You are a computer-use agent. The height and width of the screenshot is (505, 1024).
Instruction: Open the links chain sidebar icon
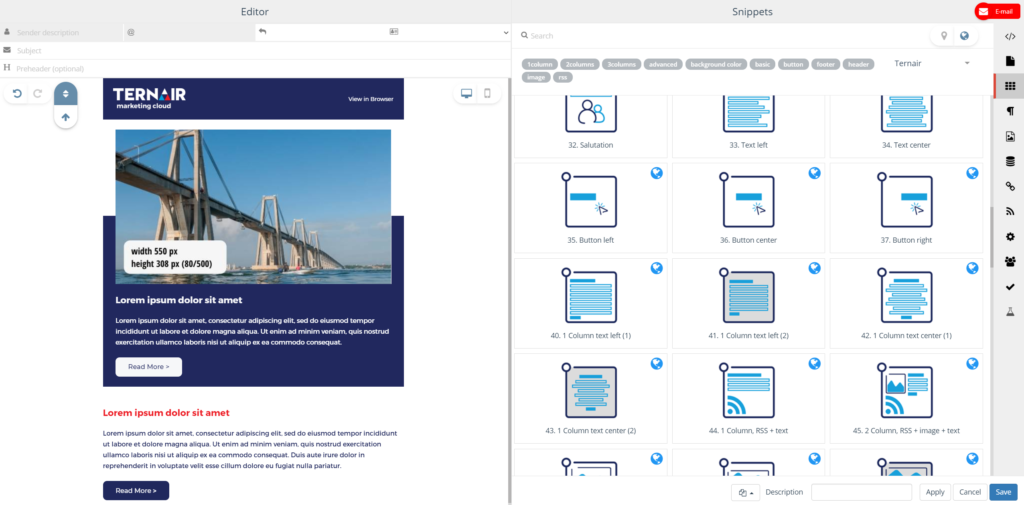tap(1010, 186)
